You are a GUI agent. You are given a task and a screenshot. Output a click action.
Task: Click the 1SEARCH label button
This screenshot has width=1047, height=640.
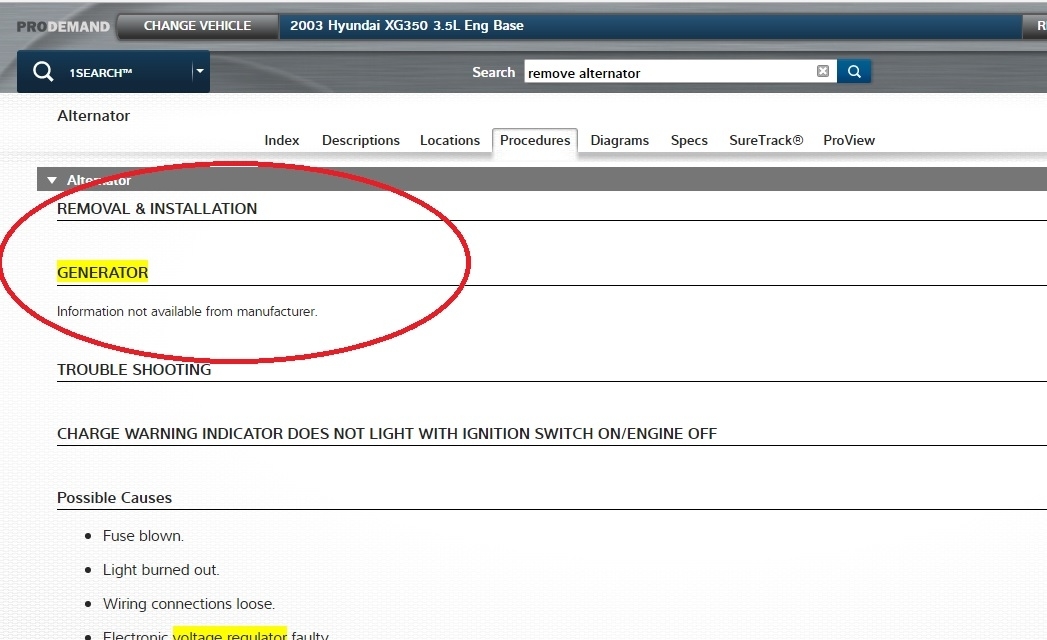[100, 73]
